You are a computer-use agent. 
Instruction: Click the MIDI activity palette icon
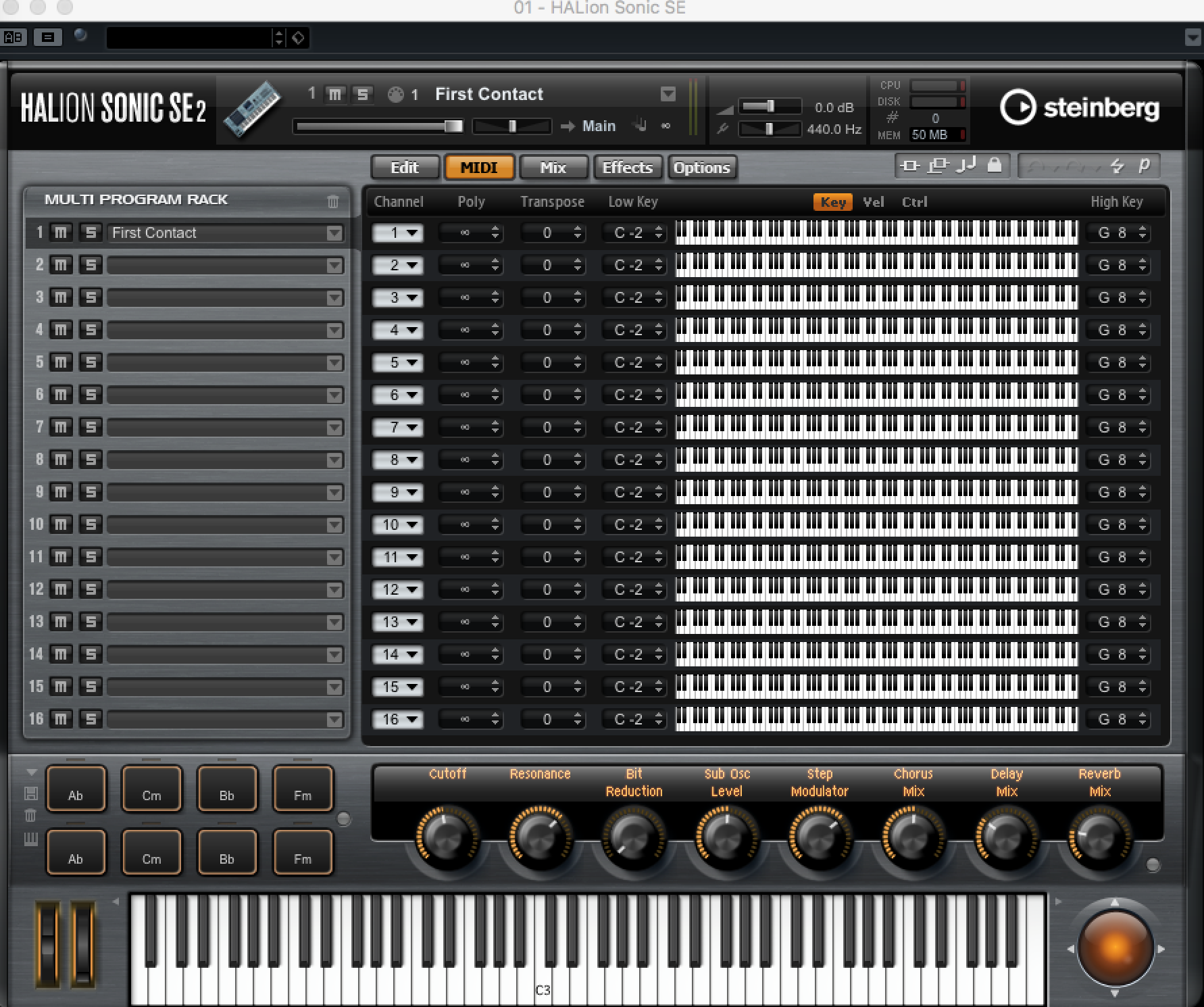395,95
